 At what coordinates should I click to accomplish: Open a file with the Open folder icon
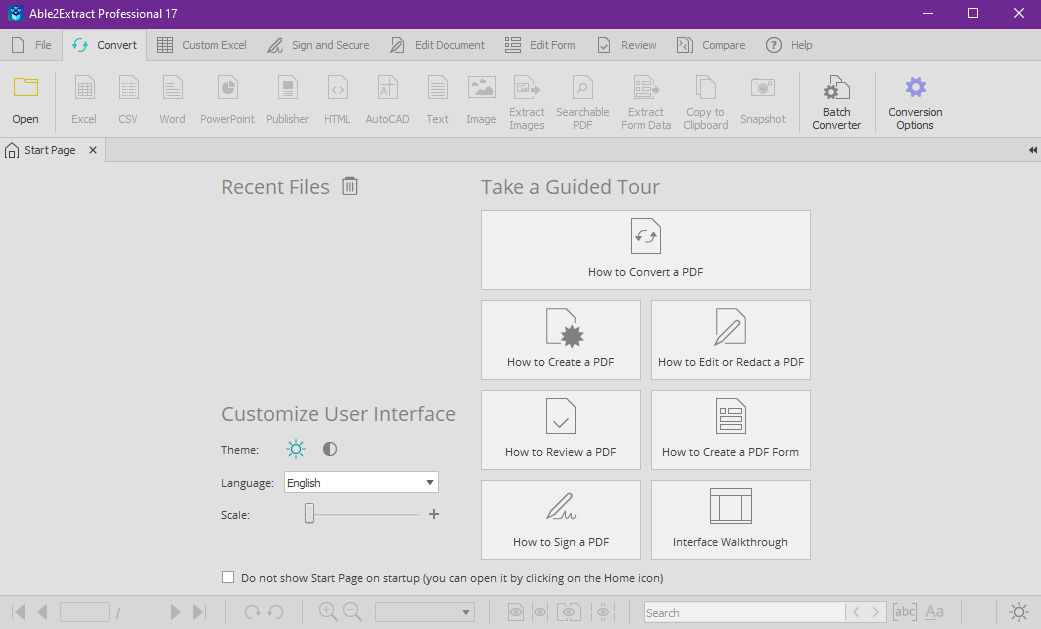coord(25,100)
